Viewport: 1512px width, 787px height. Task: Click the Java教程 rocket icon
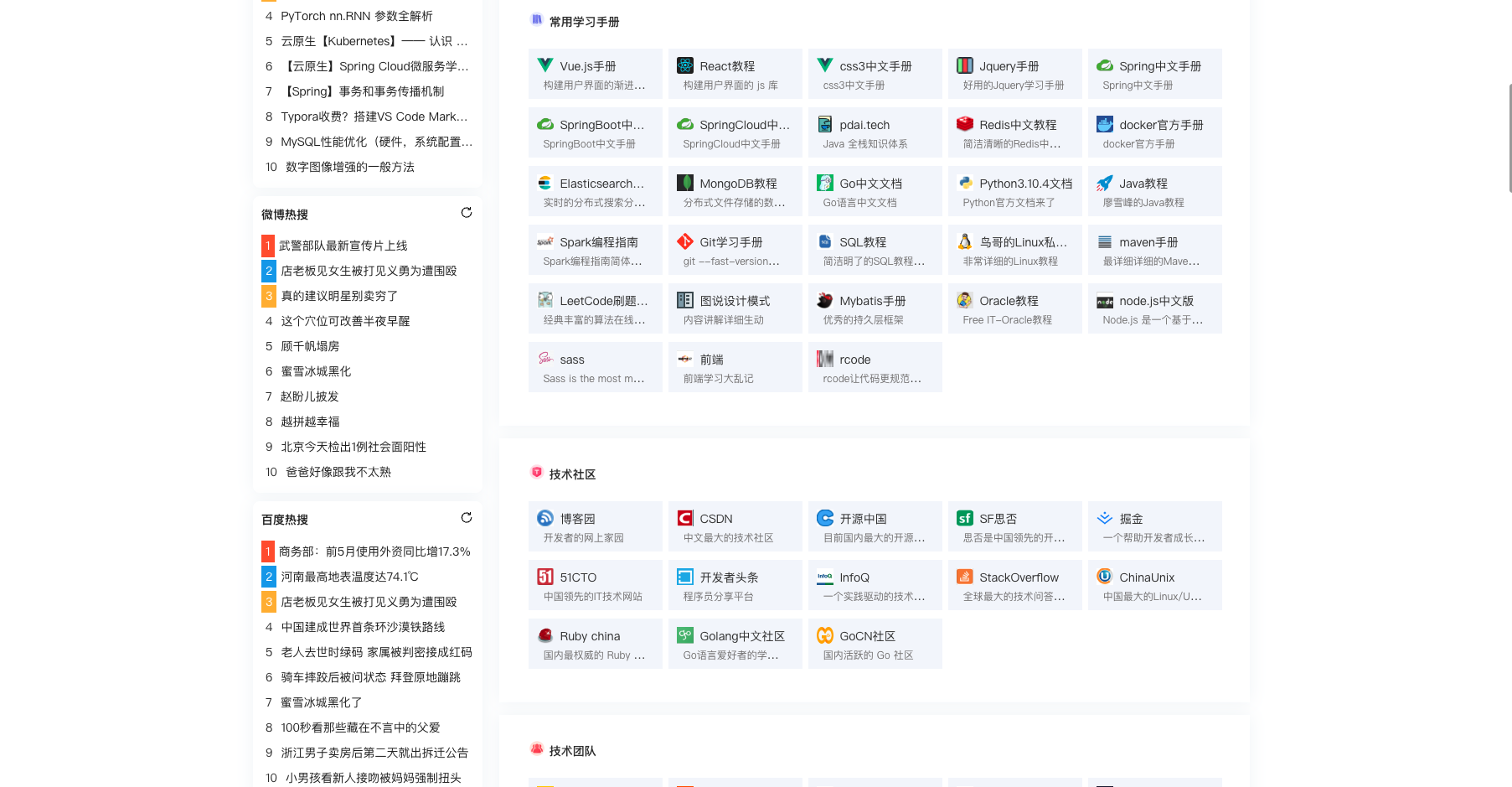[x=1104, y=182]
